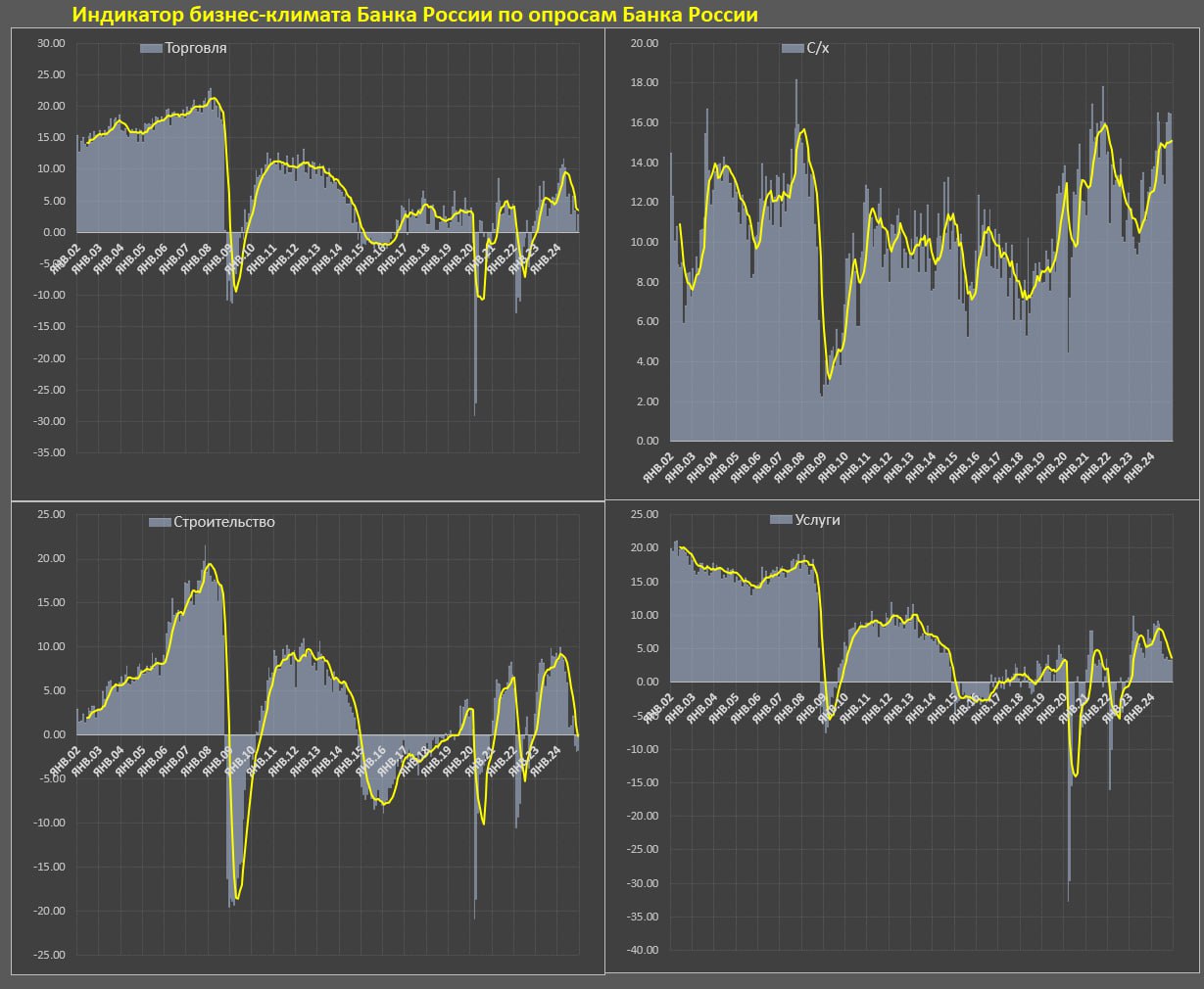
Task: Click -30.00 axis value in Торговля chart
Action: [x=48, y=422]
